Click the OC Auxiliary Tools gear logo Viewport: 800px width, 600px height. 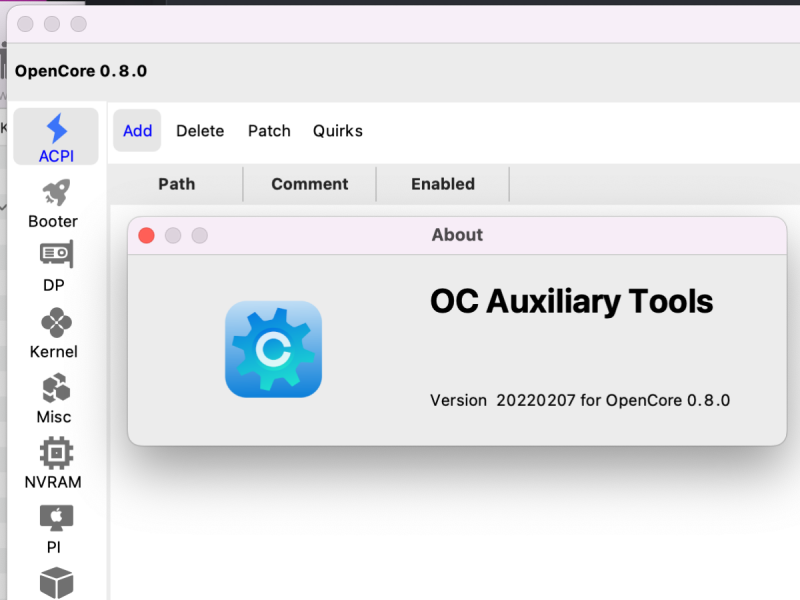[273, 349]
